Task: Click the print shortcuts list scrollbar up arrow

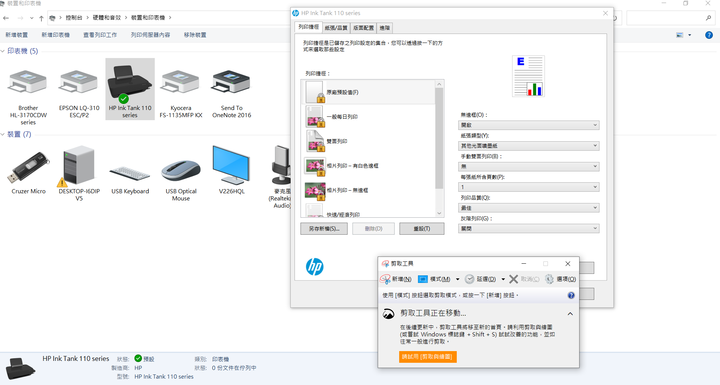Action: 439,84
